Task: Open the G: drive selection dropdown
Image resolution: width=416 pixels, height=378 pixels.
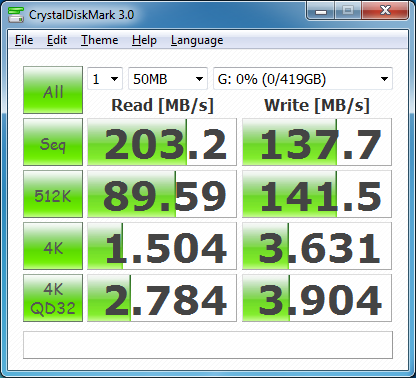Action: (303, 79)
